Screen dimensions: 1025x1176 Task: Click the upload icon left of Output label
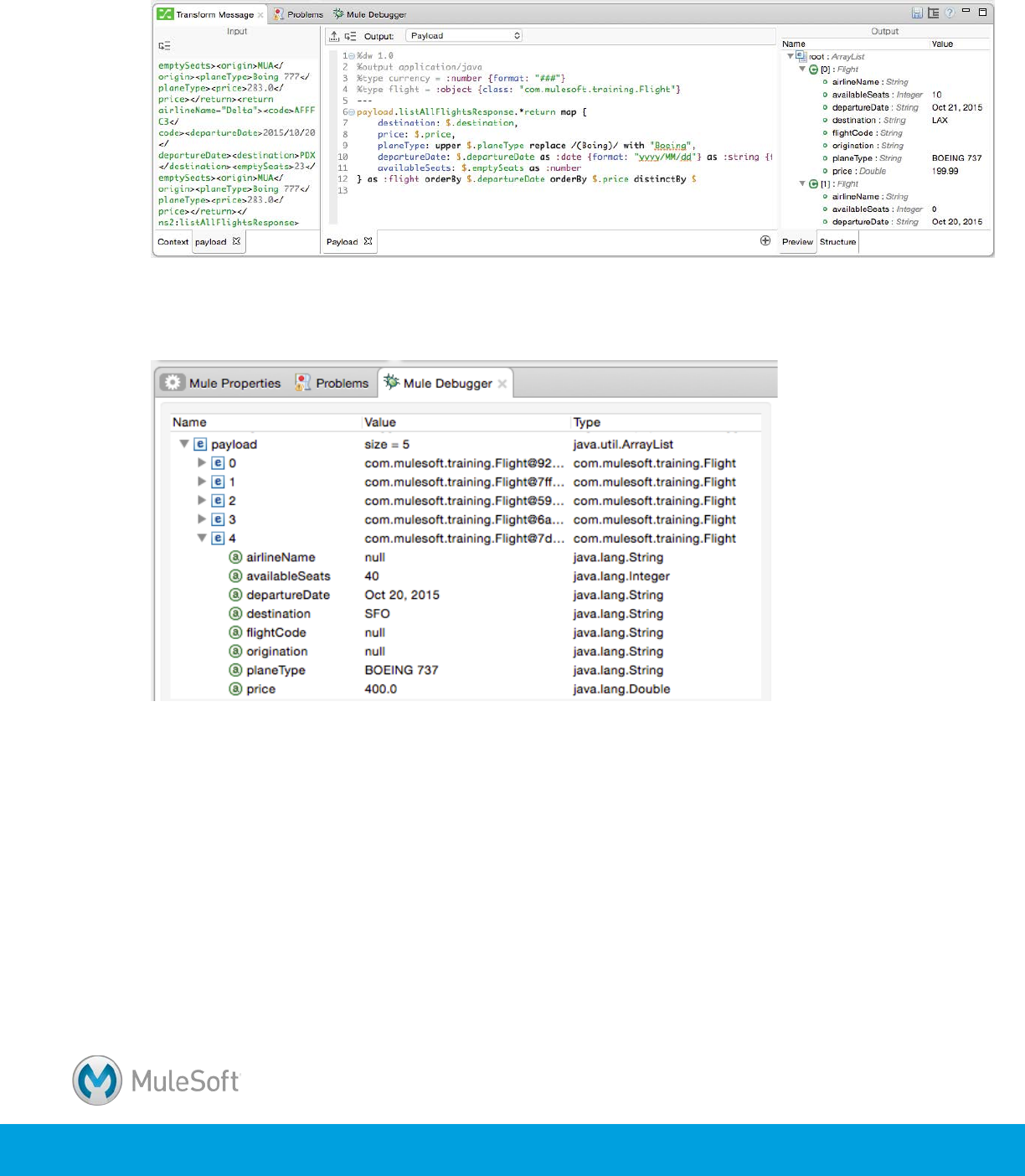(334, 36)
